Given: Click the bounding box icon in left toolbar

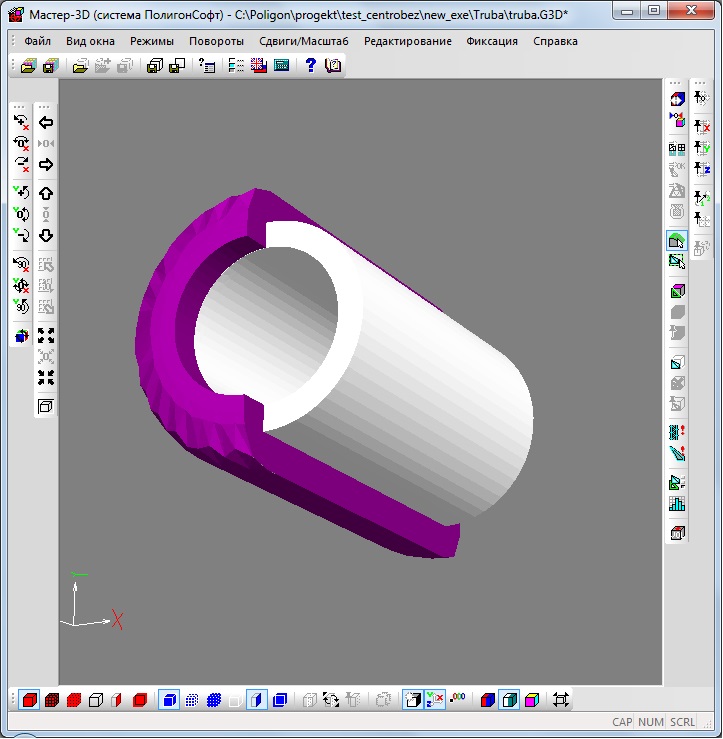Looking at the screenshot, I should click(x=46, y=406).
